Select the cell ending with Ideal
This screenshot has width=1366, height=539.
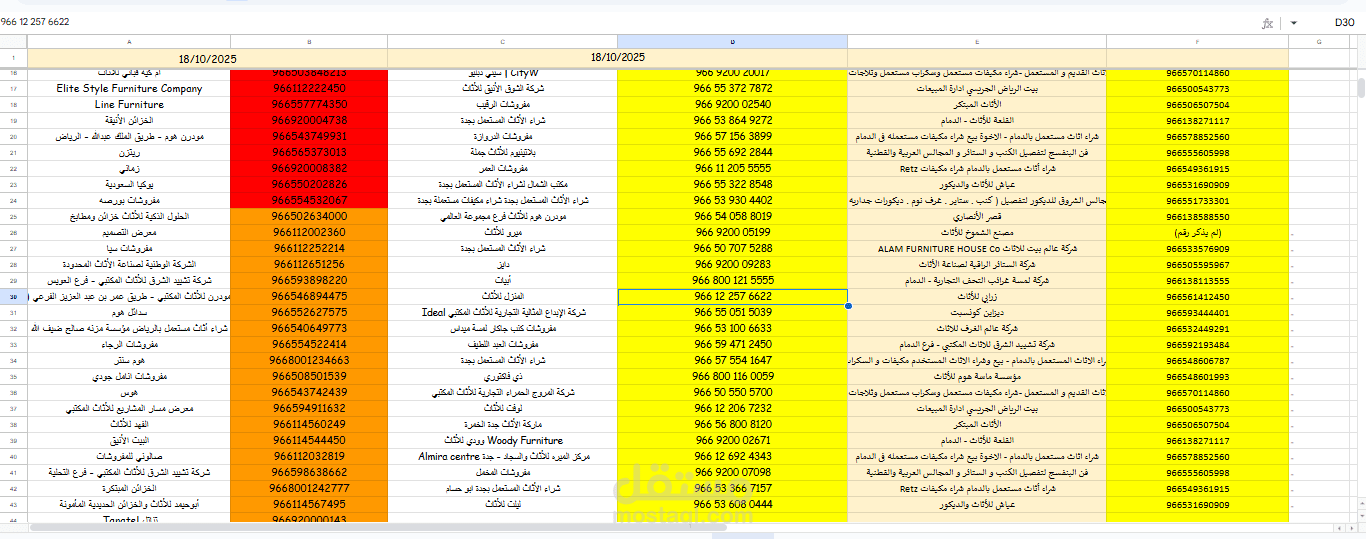click(x=503, y=313)
